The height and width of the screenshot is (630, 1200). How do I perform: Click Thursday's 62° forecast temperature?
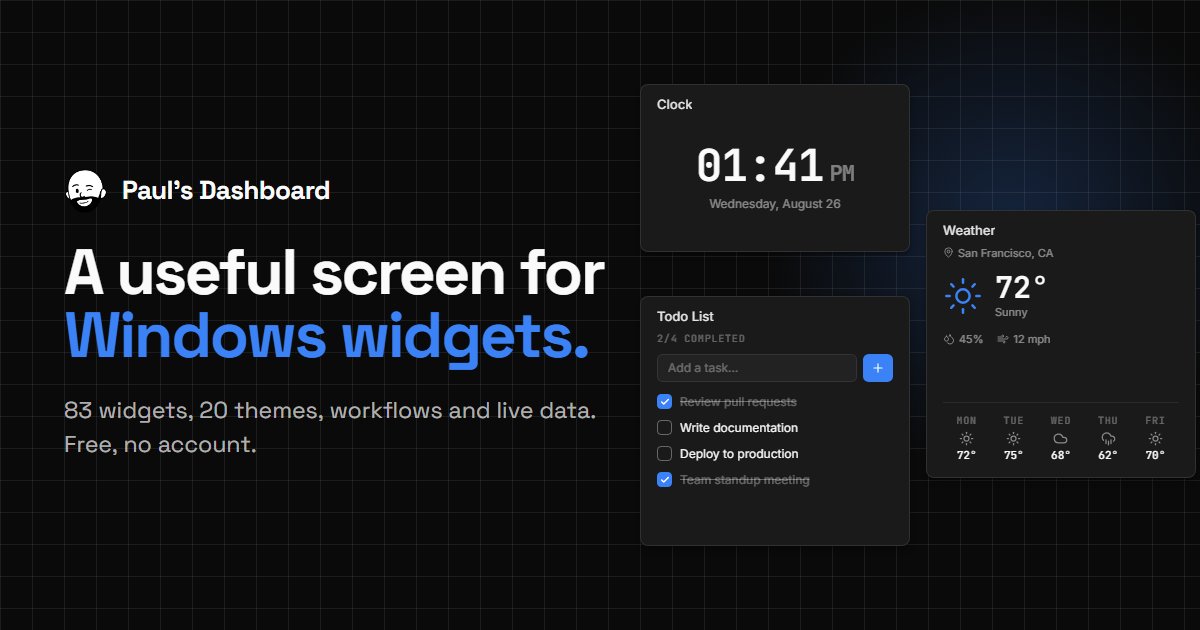1108,455
